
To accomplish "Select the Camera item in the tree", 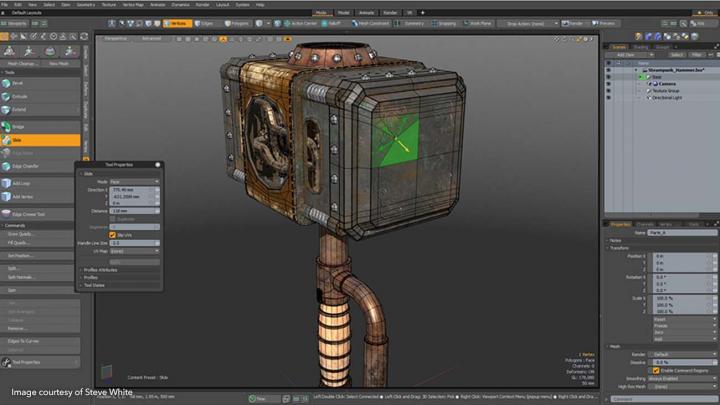I will pos(667,84).
